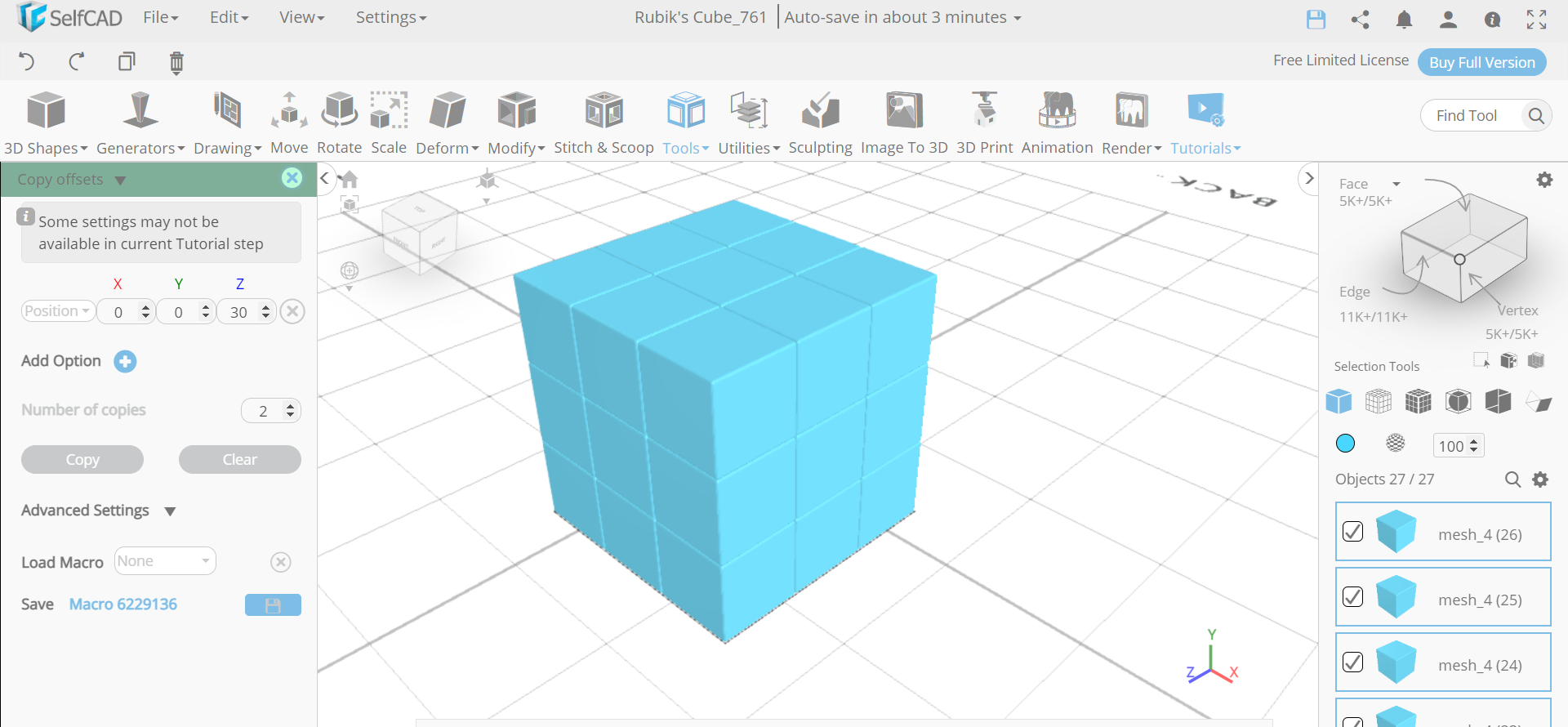Click the Clear button
The height and width of the screenshot is (727, 1568).
pos(240,459)
